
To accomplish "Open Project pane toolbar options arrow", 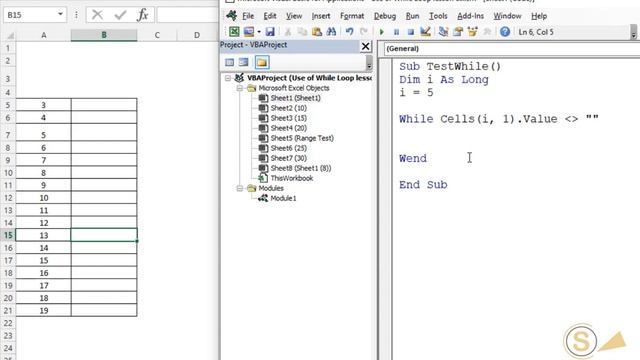I will coord(369,63).
